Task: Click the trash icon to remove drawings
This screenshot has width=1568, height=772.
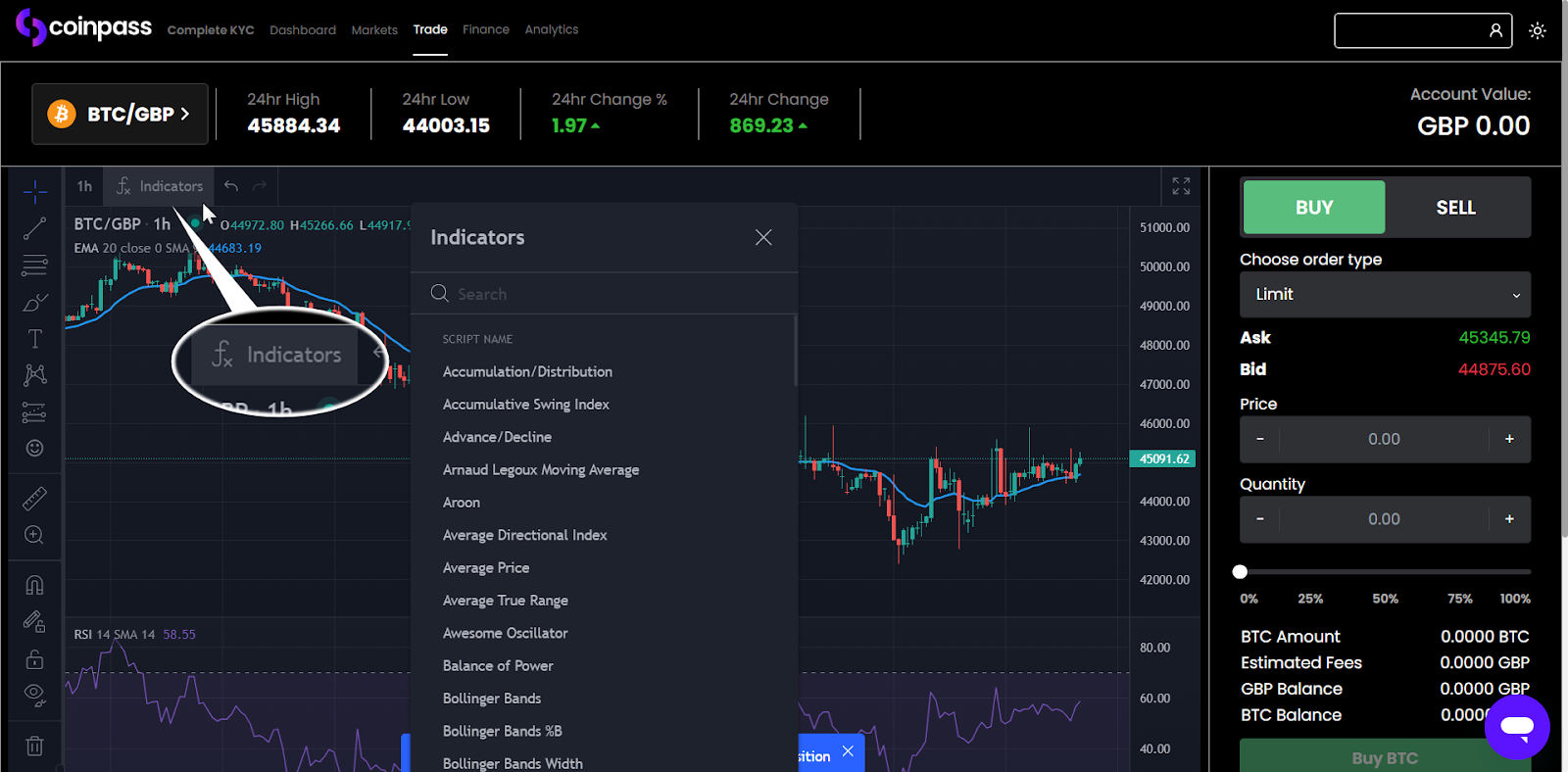Action: (x=34, y=747)
